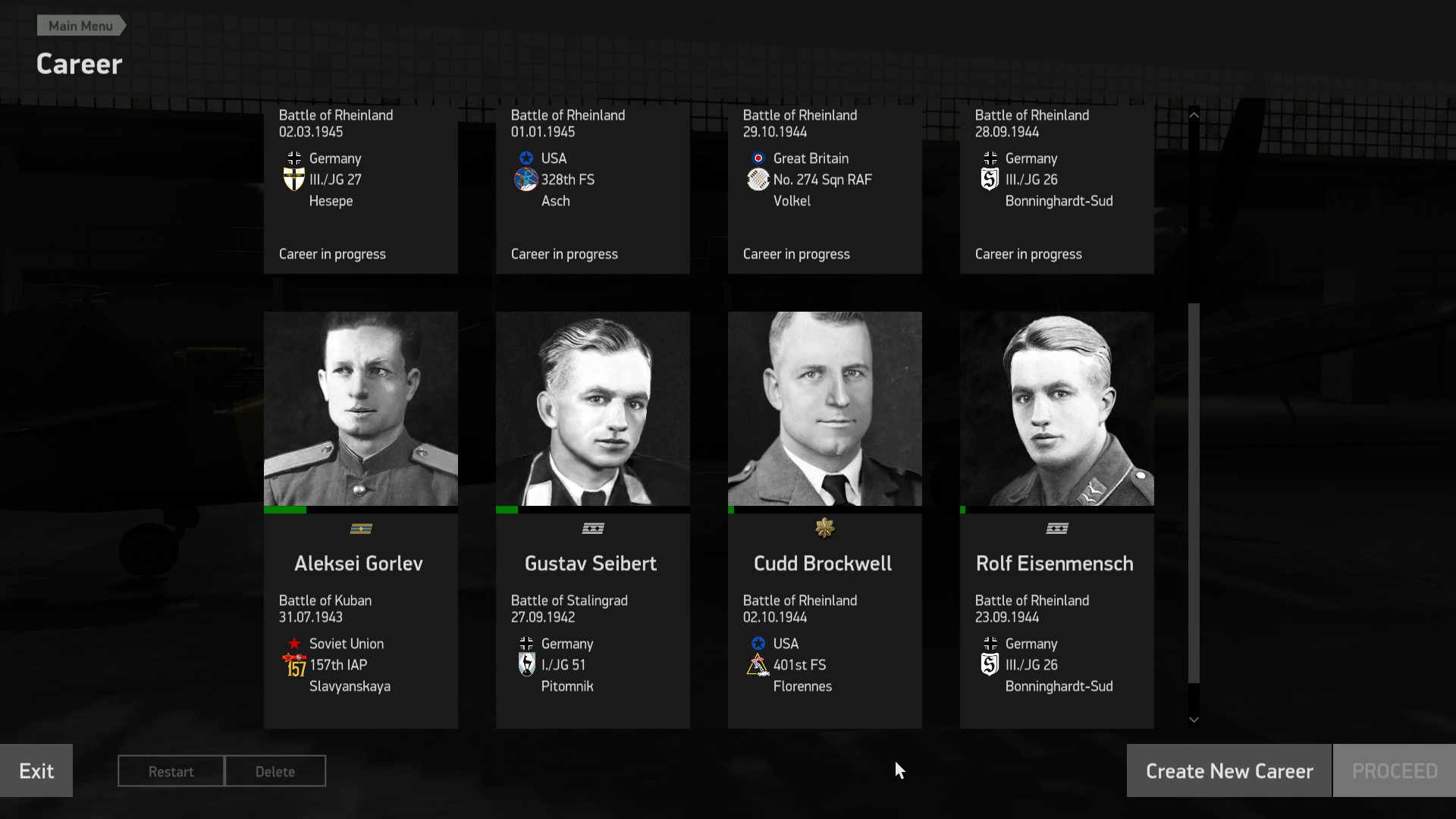Click Aleksei Gorlev's green progress bar

(x=285, y=510)
